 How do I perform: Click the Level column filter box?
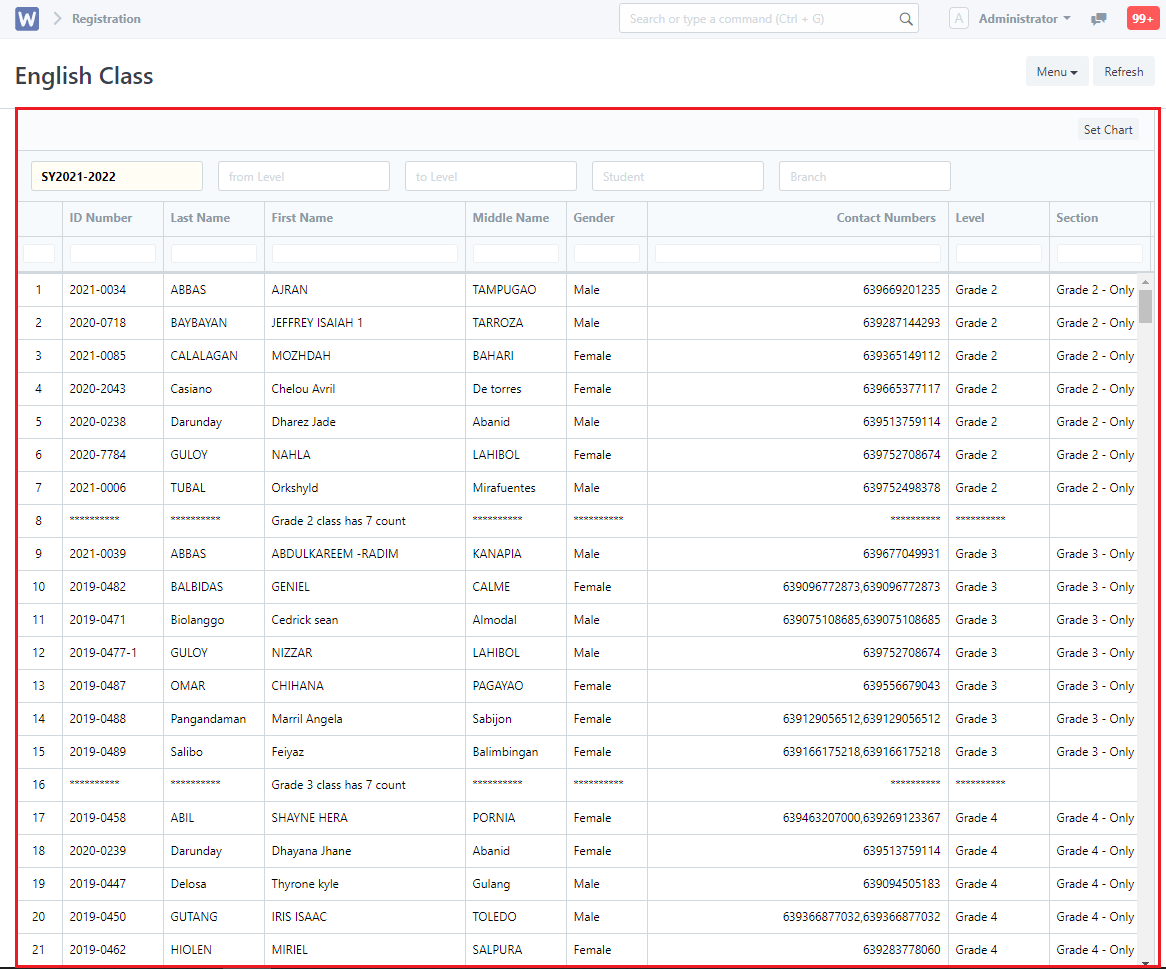[999, 254]
